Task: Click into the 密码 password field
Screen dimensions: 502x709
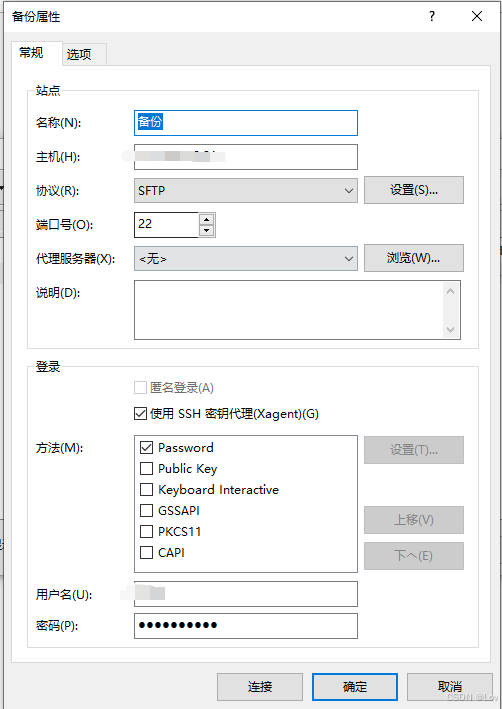Action: tap(246, 625)
